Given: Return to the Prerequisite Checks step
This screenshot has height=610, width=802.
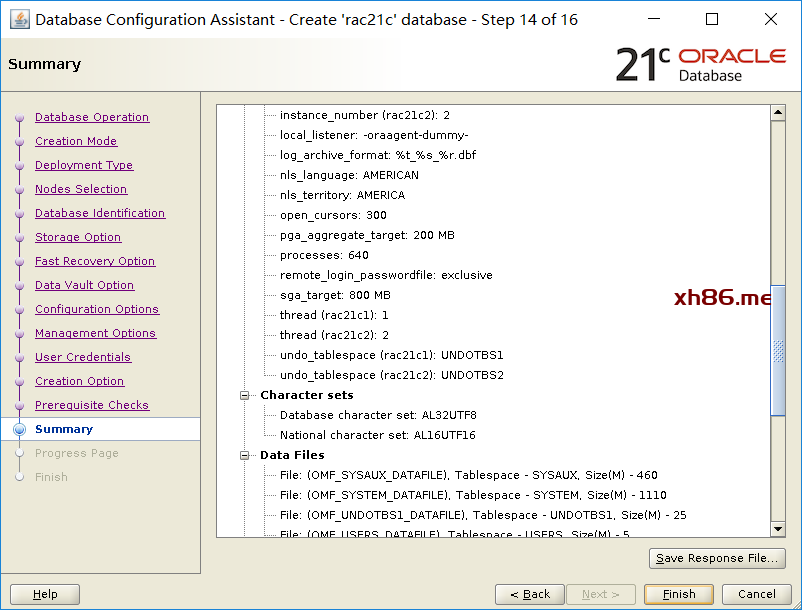Looking at the screenshot, I should pyautogui.click(x=92, y=405).
